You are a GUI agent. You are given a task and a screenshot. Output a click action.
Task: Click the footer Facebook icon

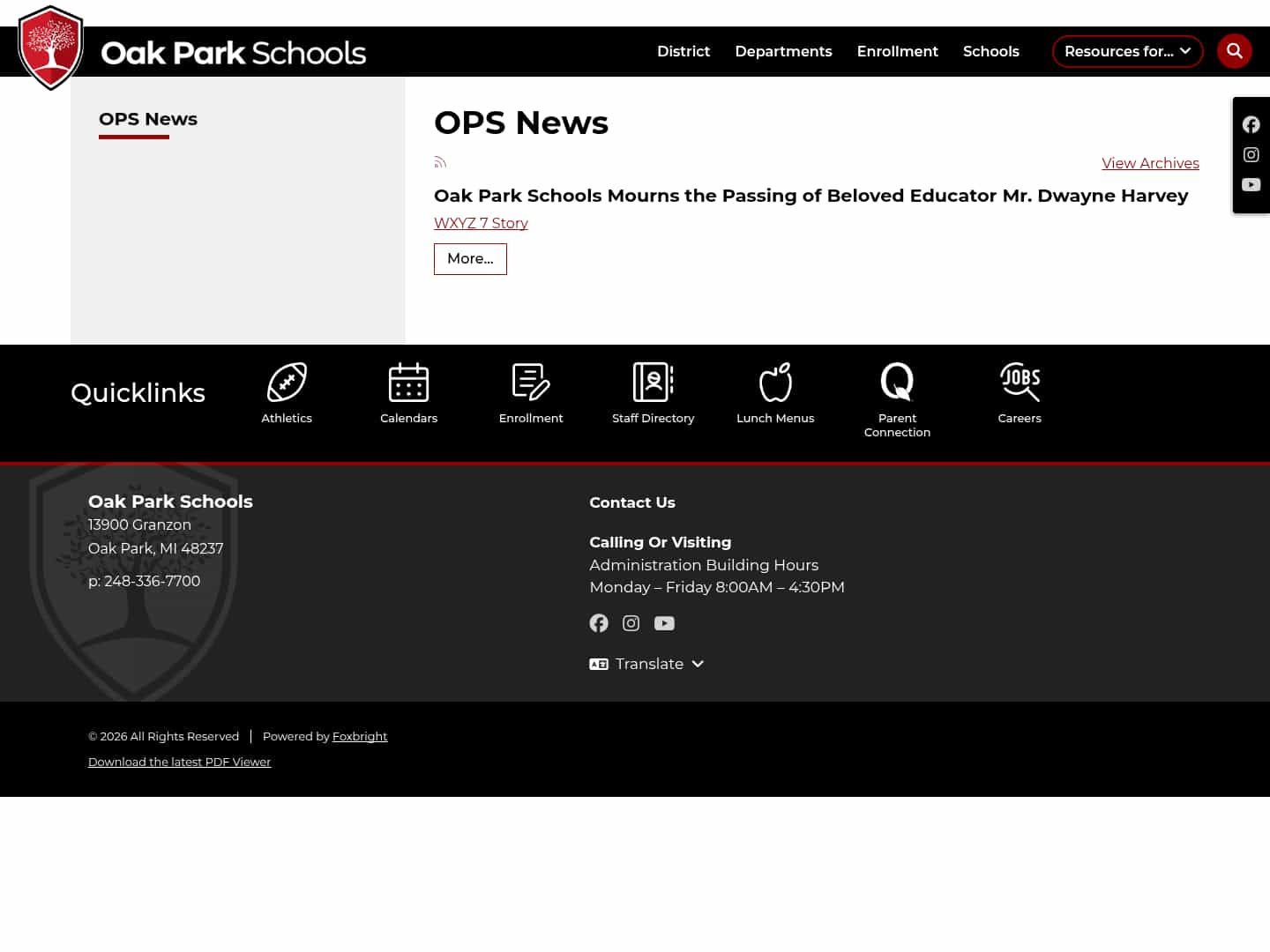[599, 623]
